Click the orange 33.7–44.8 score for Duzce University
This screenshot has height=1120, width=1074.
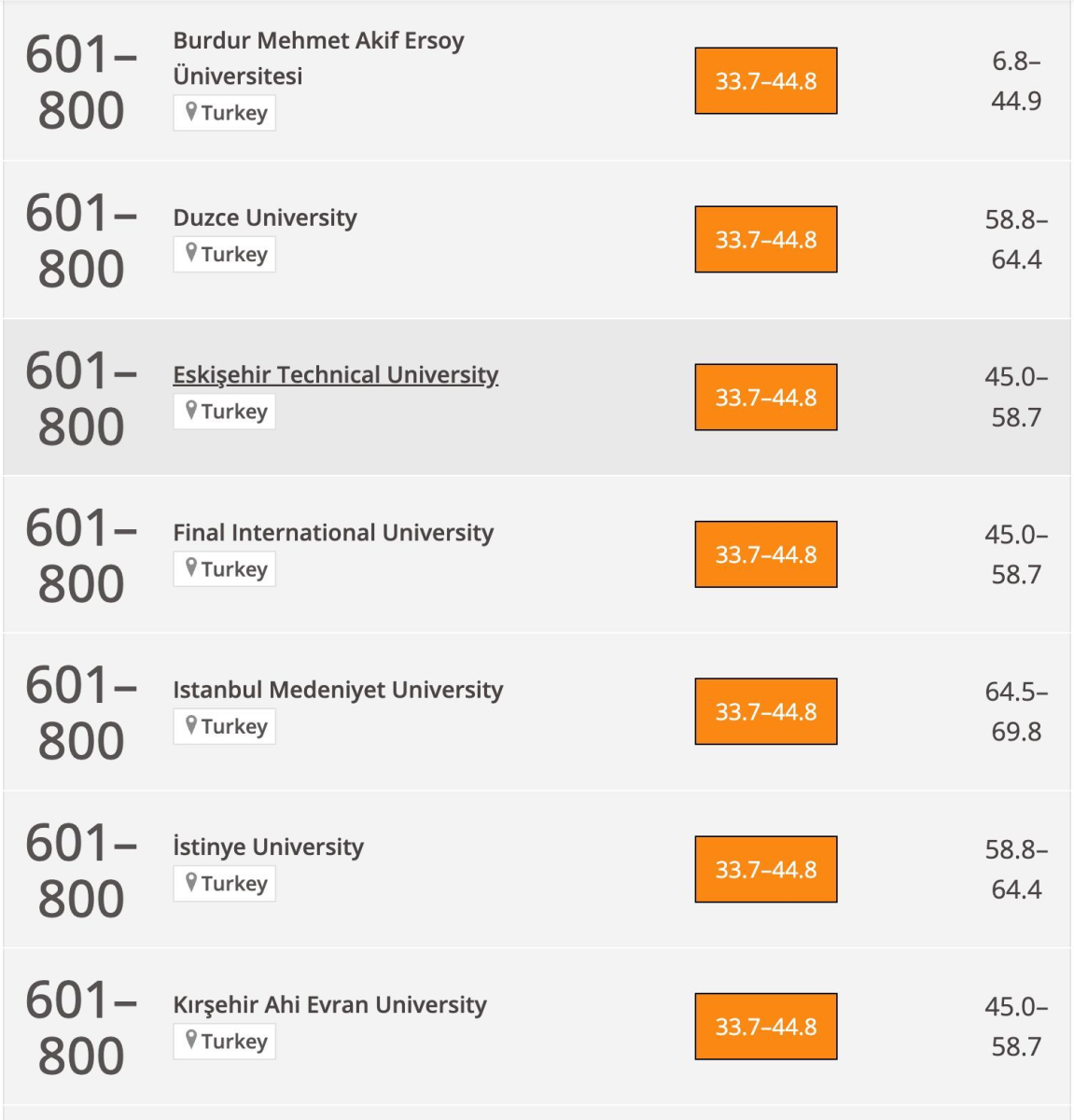pos(766,239)
